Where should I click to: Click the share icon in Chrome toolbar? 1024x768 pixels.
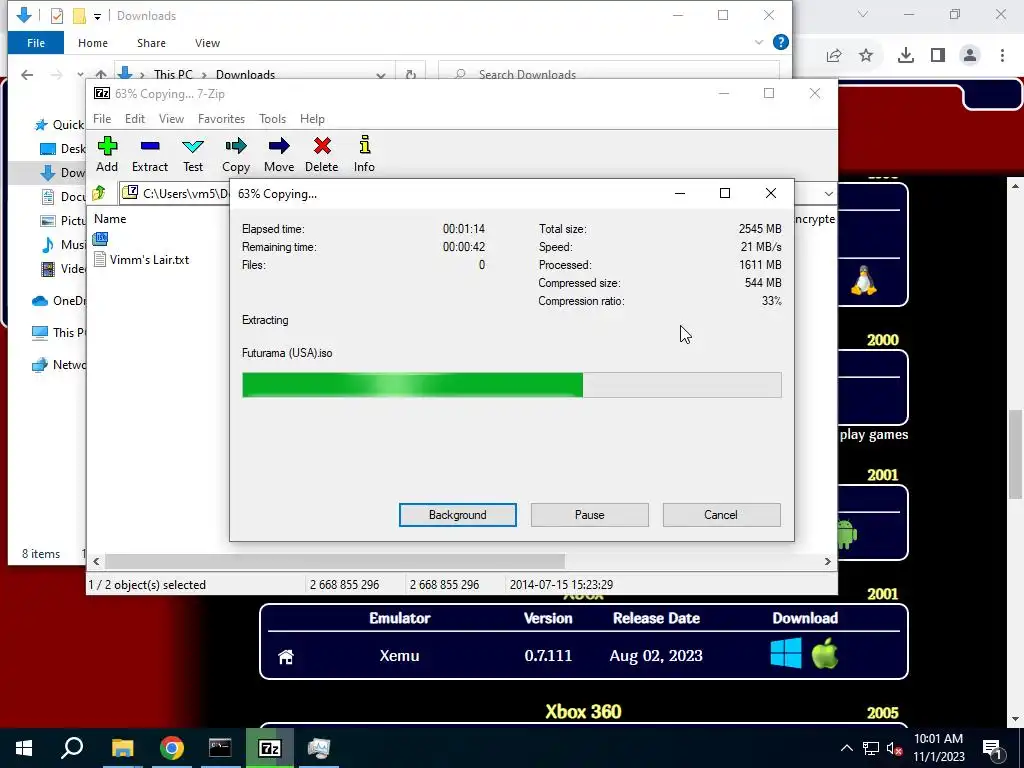pyautogui.click(x=834, y=56)
